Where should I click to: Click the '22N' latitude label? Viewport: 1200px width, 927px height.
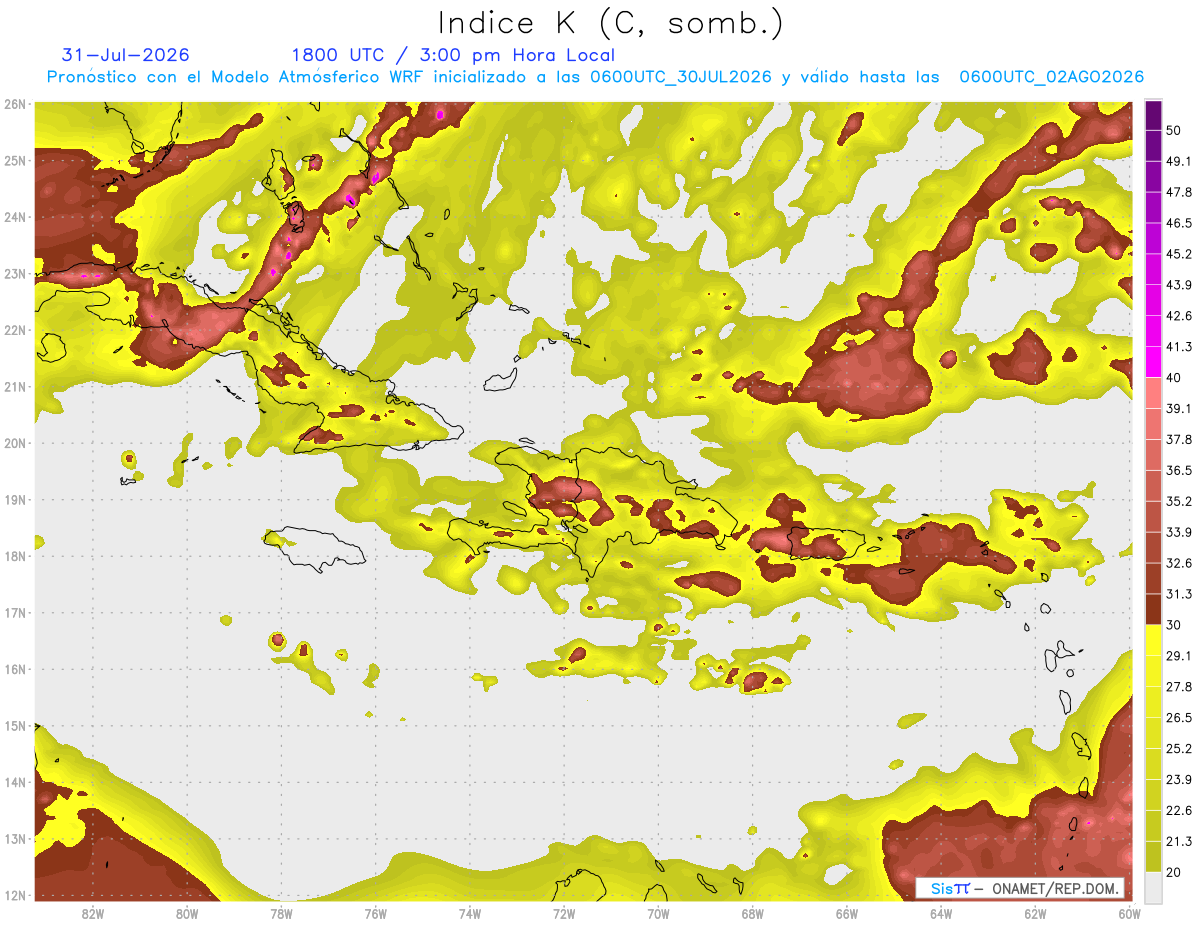[15, 330]
